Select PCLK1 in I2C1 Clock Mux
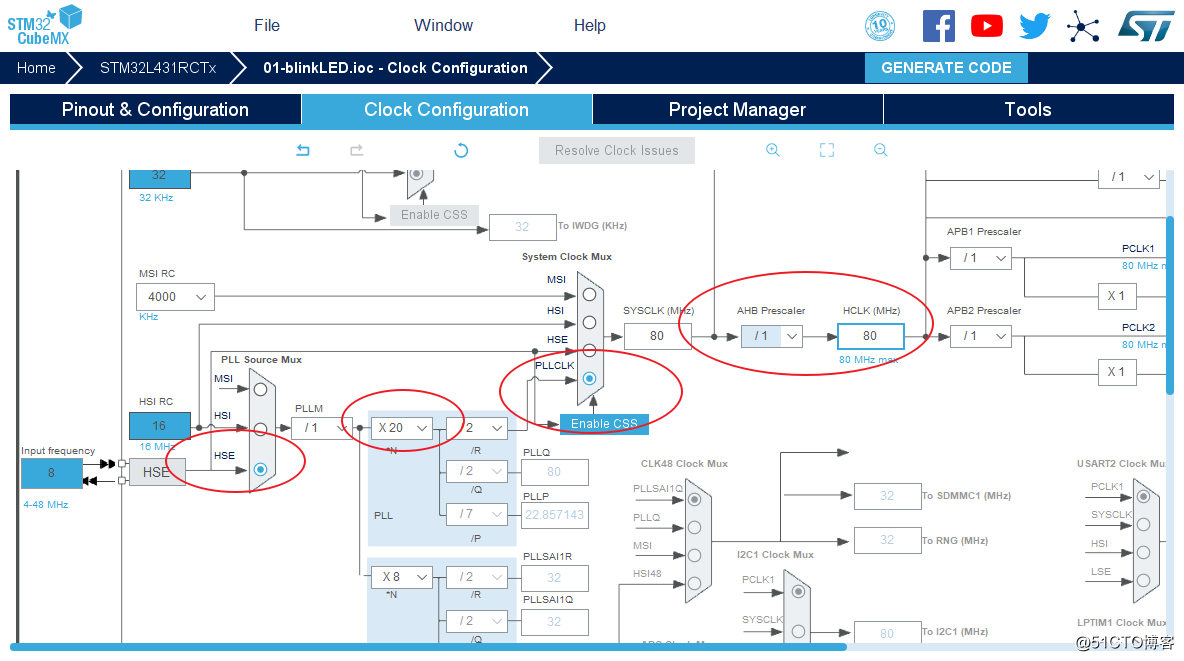 (x=798, y=592)
